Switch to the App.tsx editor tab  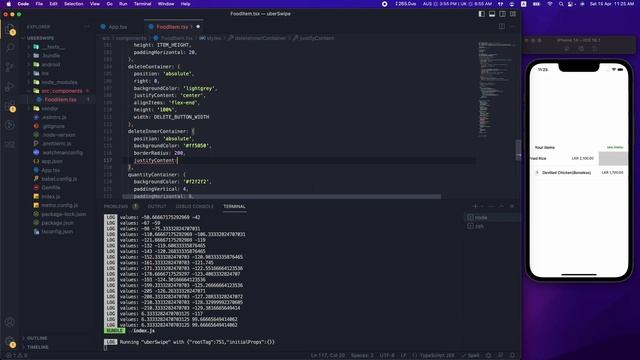click(118, 27)
